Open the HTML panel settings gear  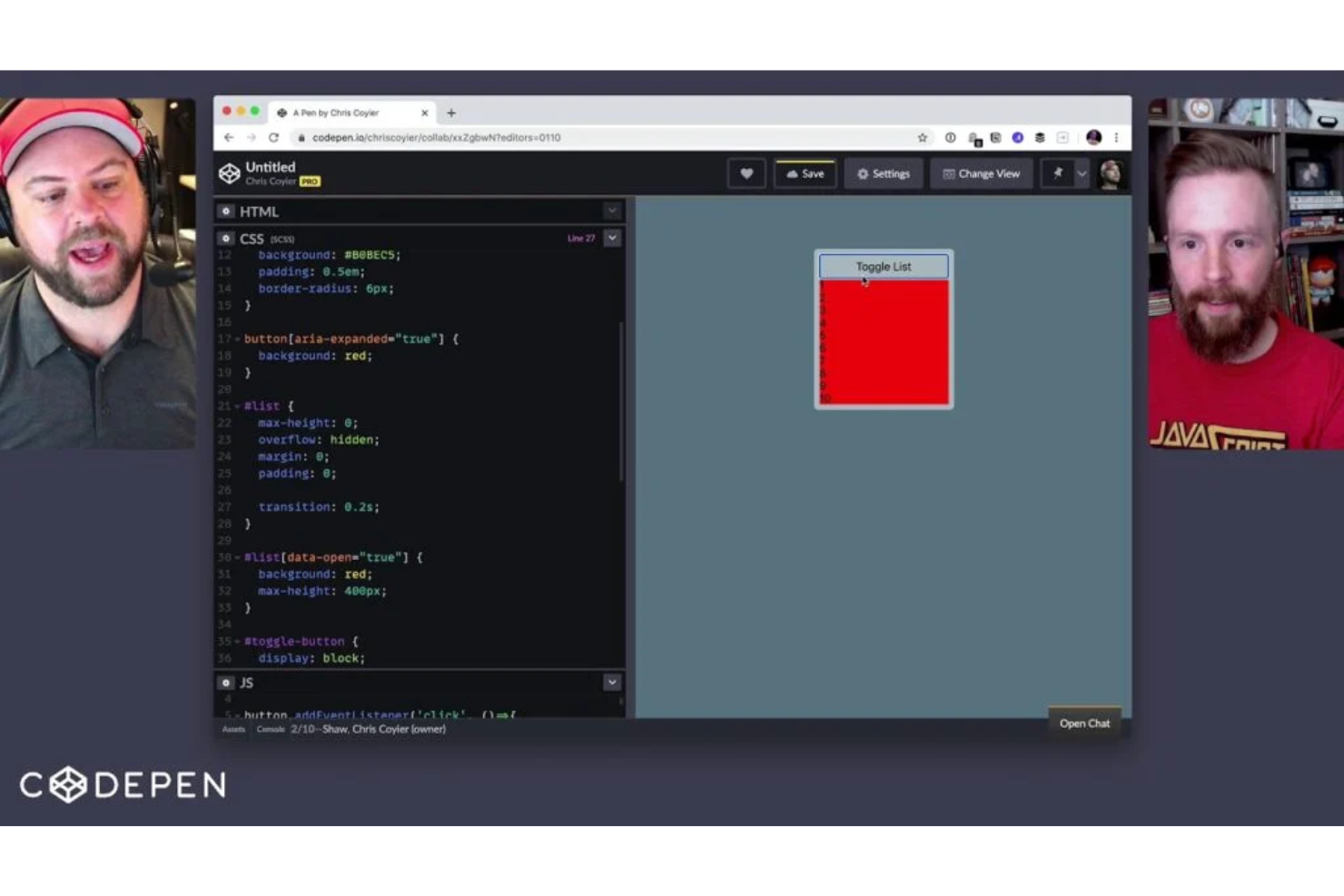coord(225,211)
